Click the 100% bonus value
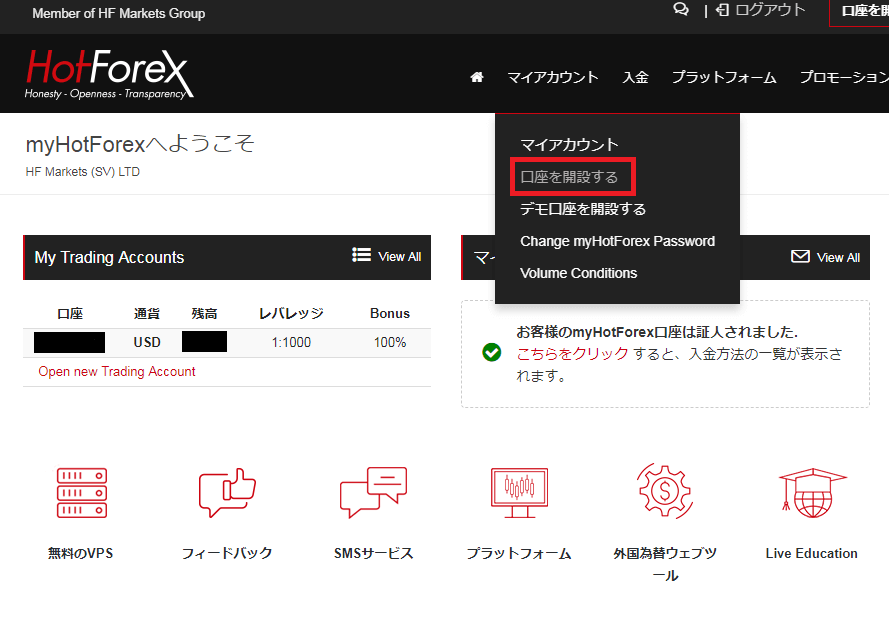Image resolution: width=889 pixels, height=624 pixels. pyautogui.click(x=390, y=342)
